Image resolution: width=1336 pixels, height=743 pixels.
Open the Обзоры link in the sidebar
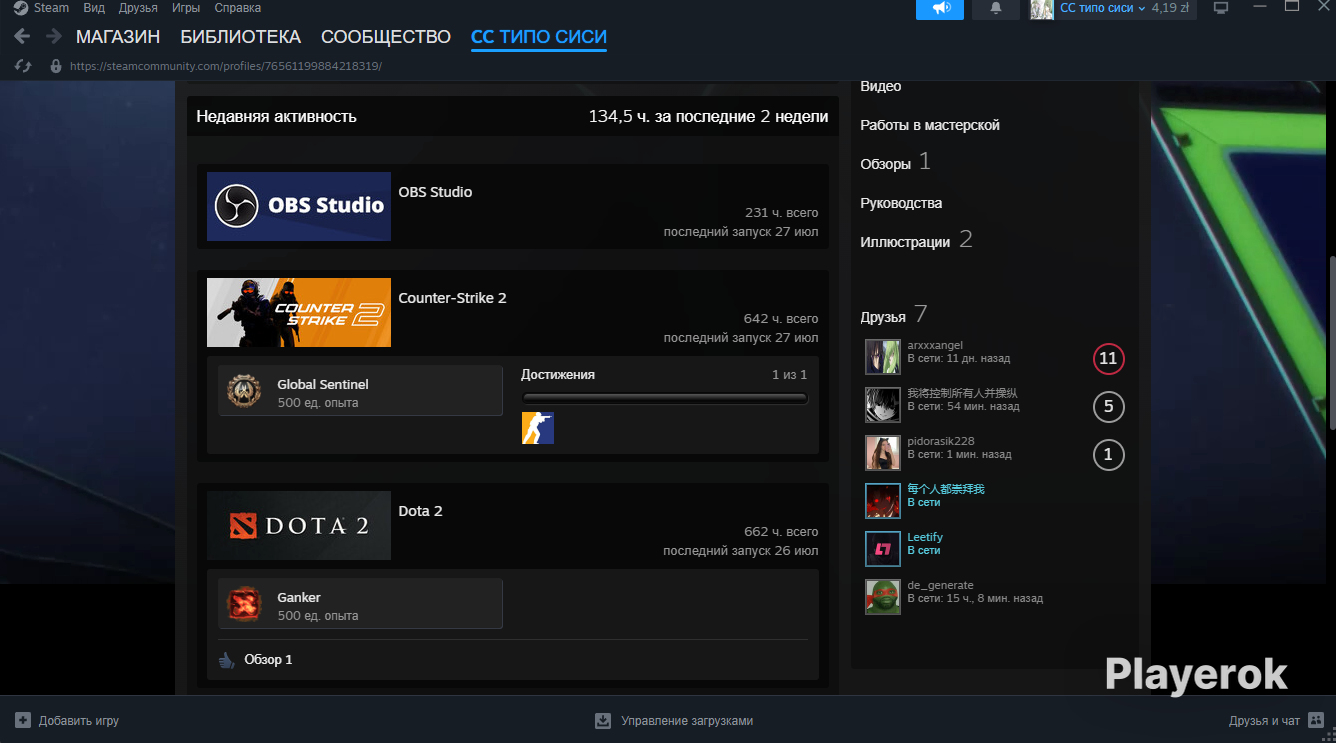click(886, 164)
